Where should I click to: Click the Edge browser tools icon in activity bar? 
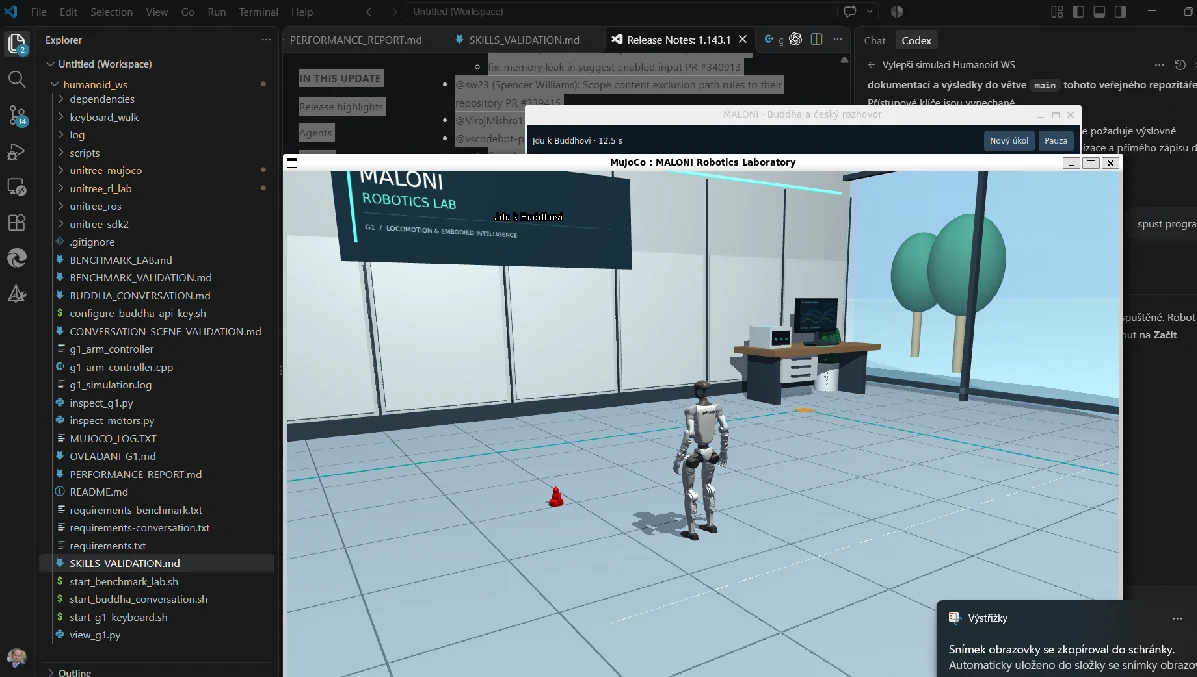pyautogui.click(x=16, y=259)
